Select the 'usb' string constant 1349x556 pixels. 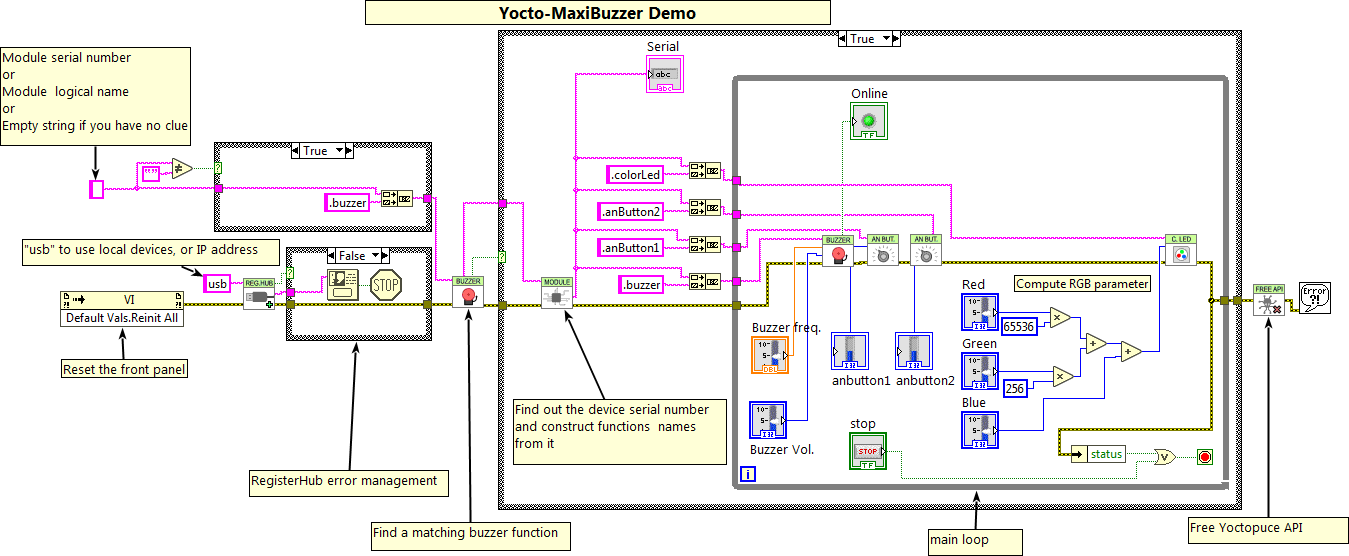click(x=217, y=284)
